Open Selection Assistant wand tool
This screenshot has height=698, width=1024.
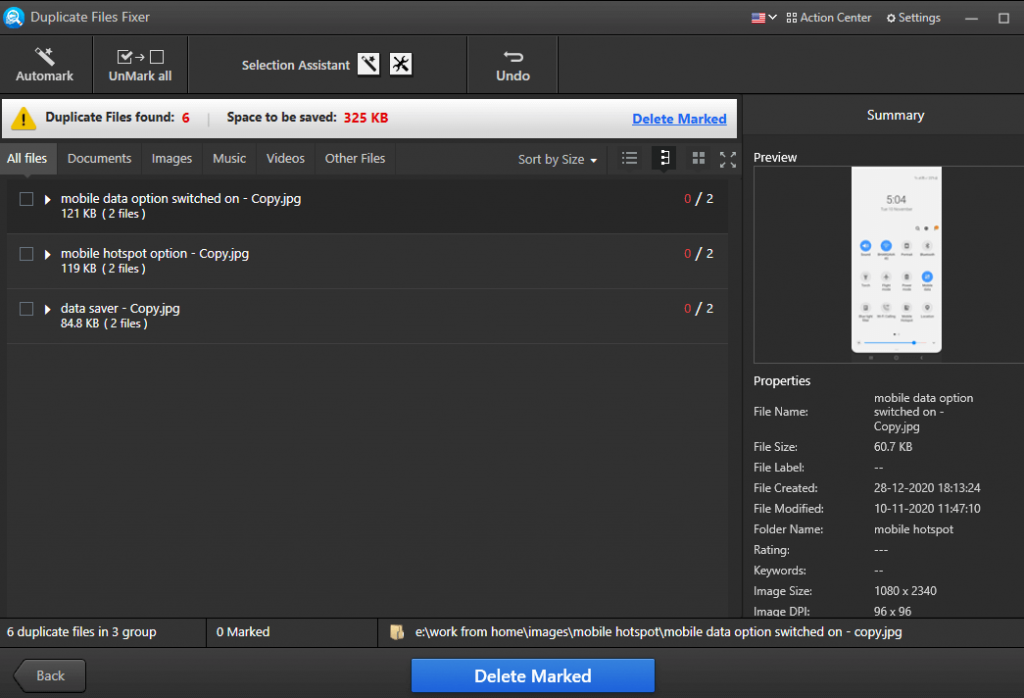pyautogui.click(x=368, y=65)
